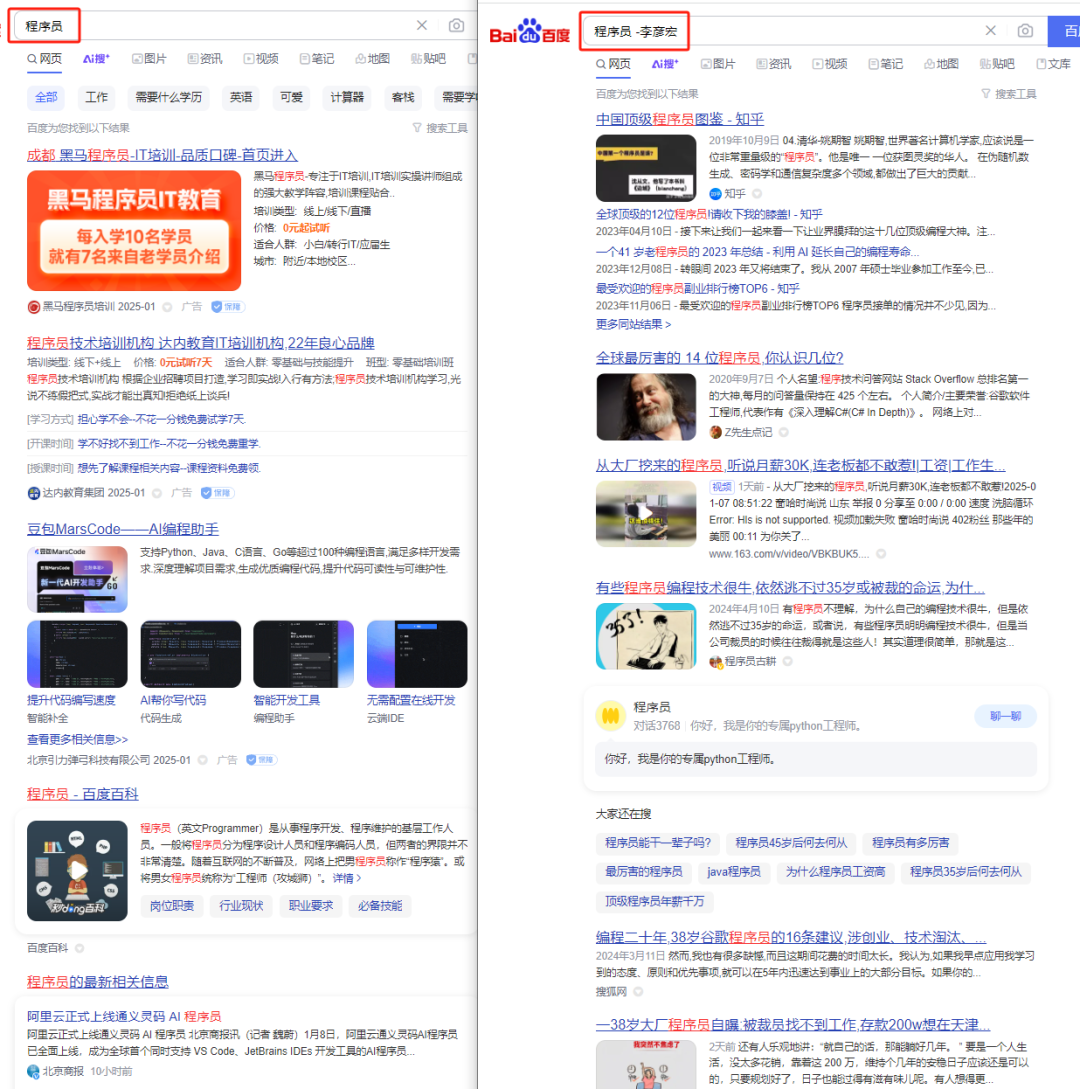Open 地图 tab under the 程序员 -李彦宏 search box
Screen dimensions: 1080x1089
(941, 64)
